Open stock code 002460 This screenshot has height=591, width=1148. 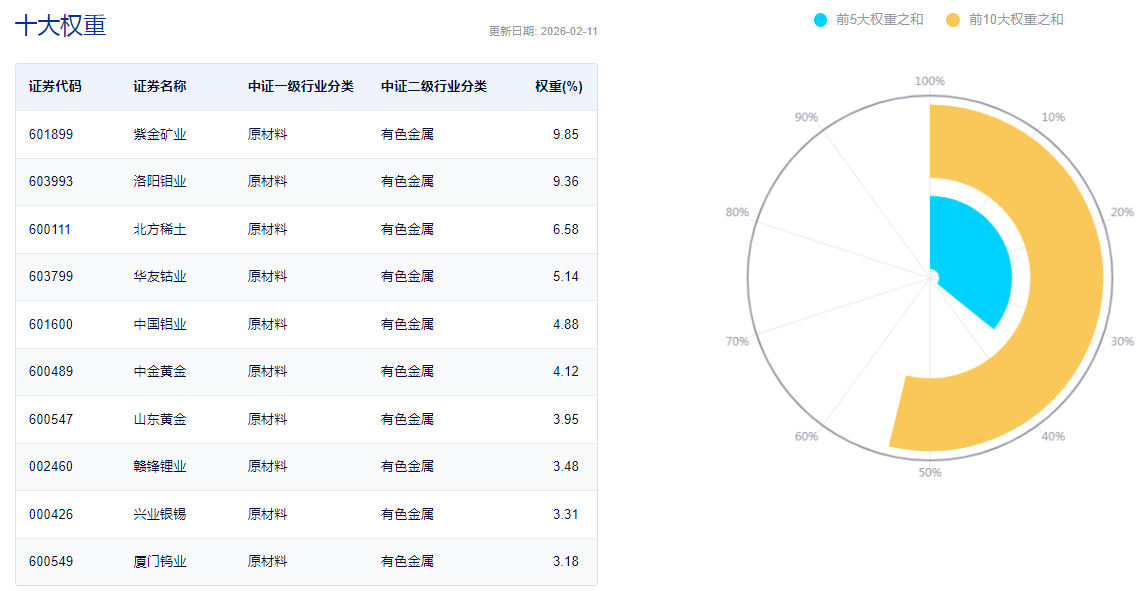[x=51, y=467]
